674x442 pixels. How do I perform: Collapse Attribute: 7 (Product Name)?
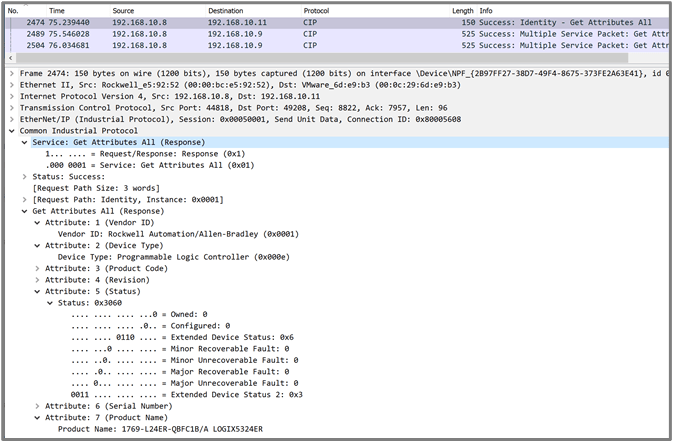tap(37, 417)
